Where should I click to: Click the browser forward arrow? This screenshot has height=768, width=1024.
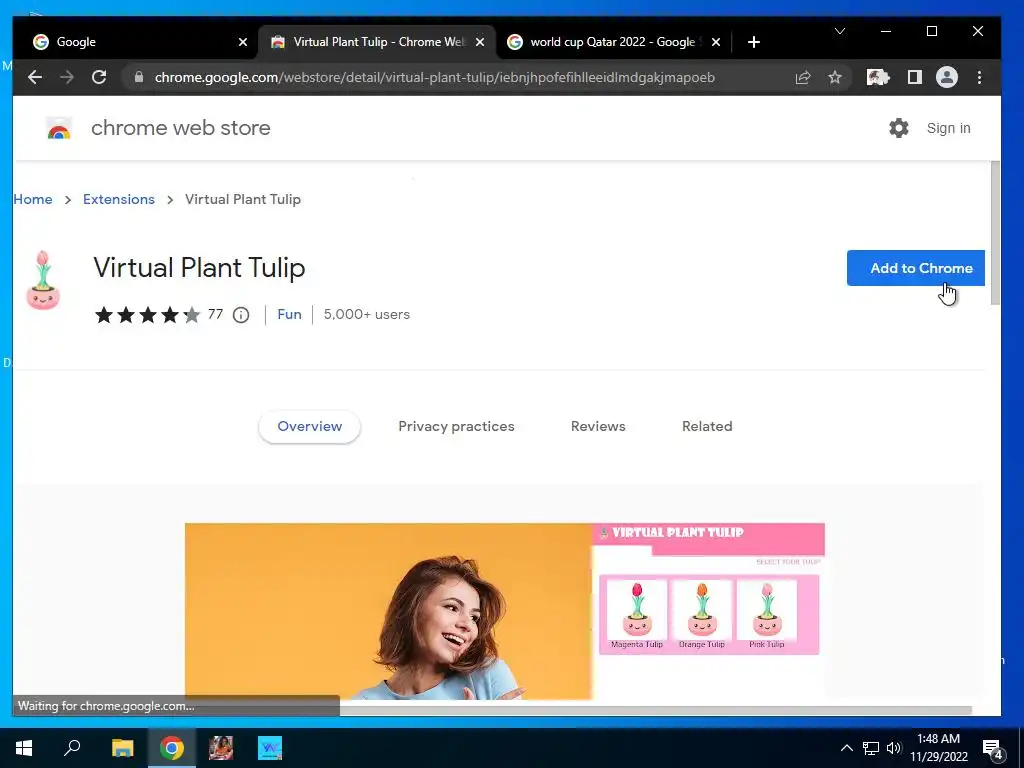pyautogui.click(x=67, y=77)
